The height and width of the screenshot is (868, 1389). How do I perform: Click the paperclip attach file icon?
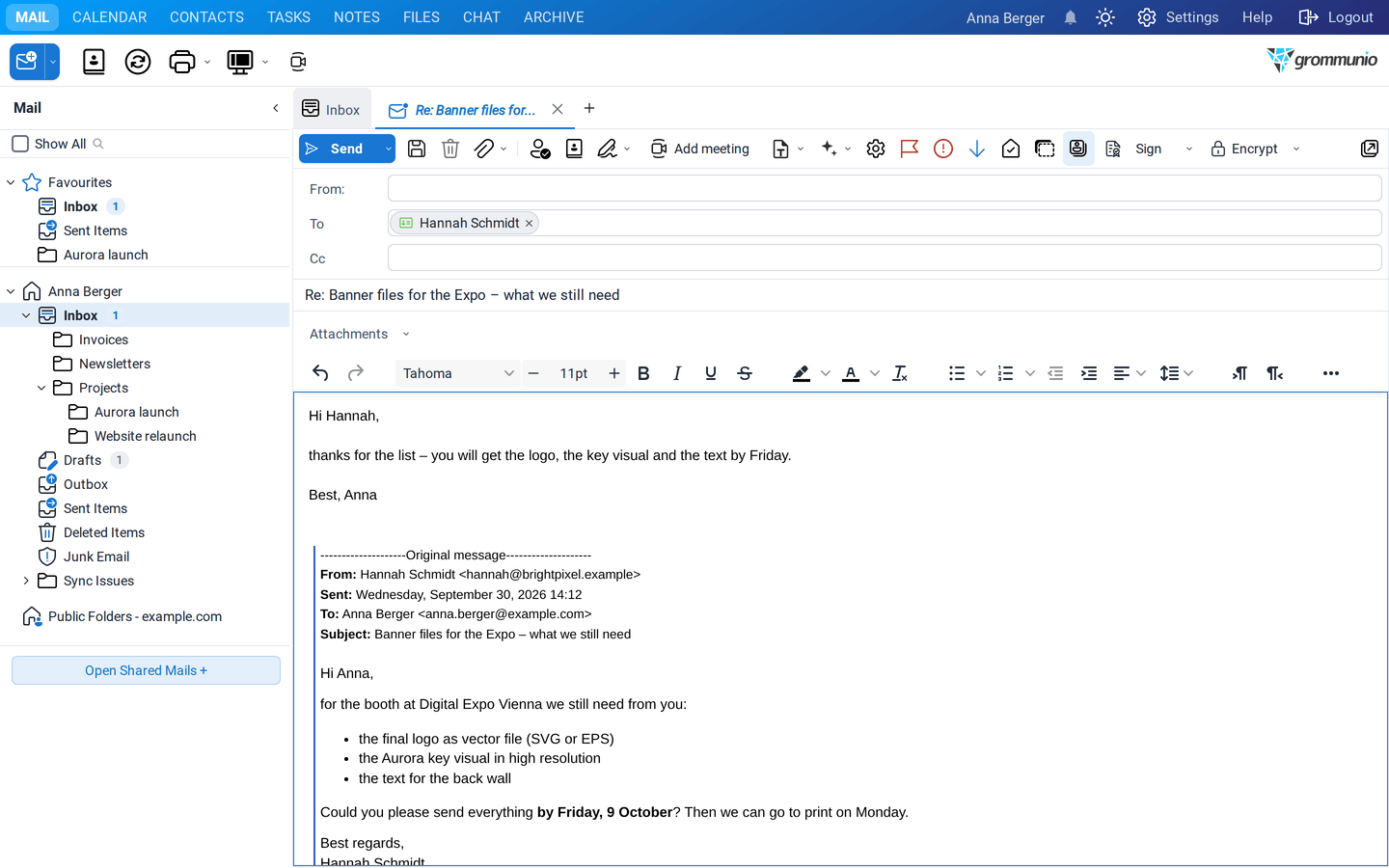tap(484, 149)
